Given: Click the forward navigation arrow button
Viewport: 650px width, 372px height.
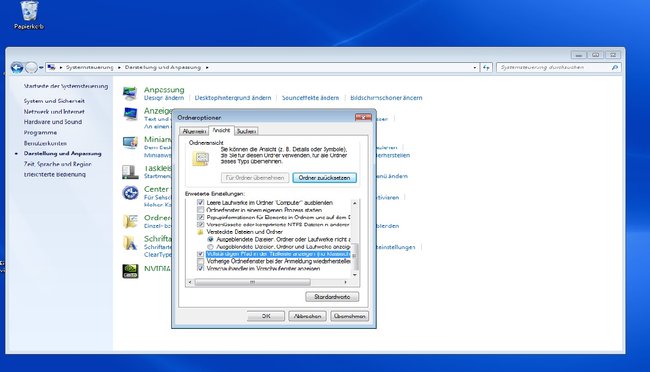Looking at the screenshot, I should (31, 67).
